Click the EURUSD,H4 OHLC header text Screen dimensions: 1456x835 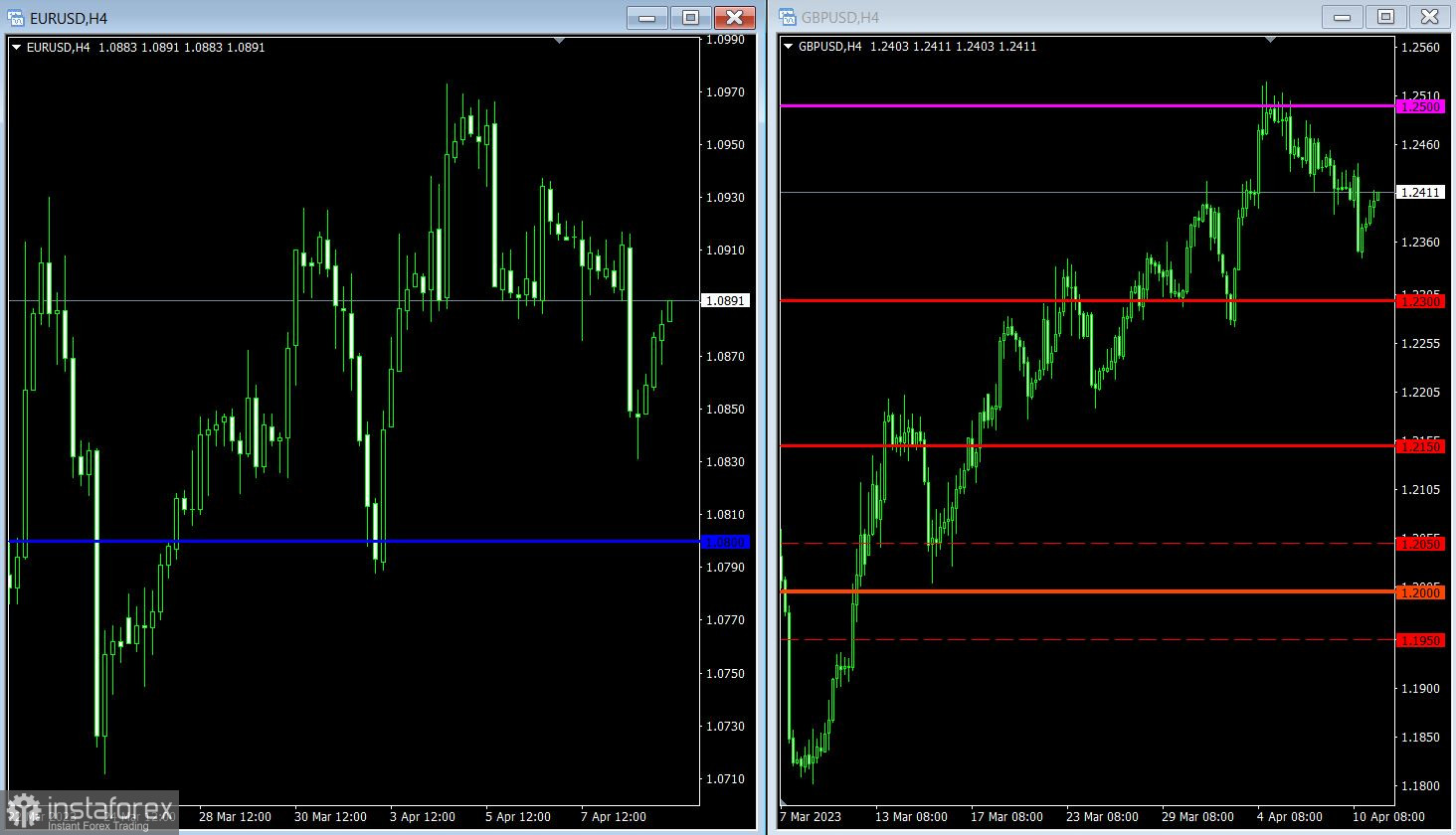point(146,47)
